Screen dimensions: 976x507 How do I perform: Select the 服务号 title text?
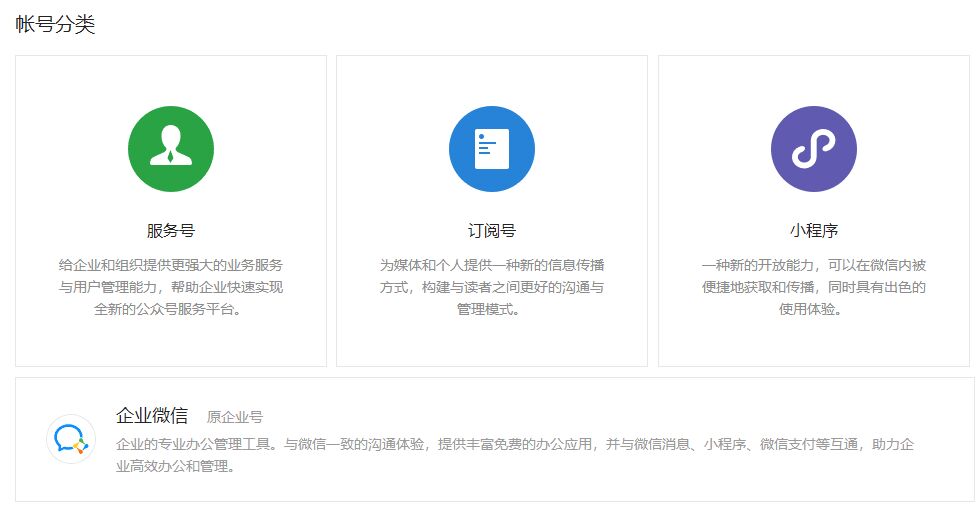coord(171,231)
